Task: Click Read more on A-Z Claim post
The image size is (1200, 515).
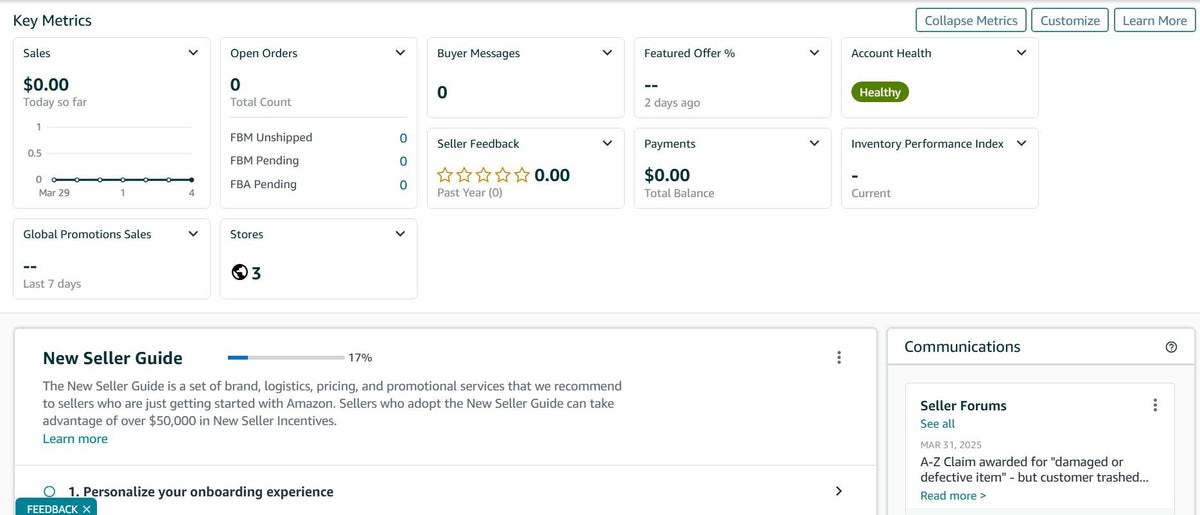Action: (953, 496)
